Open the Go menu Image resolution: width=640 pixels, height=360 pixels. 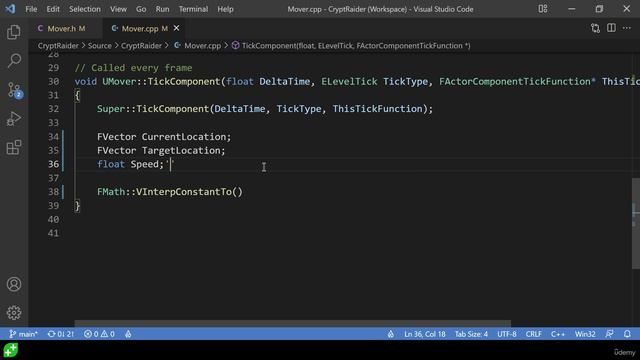point(141,9)
